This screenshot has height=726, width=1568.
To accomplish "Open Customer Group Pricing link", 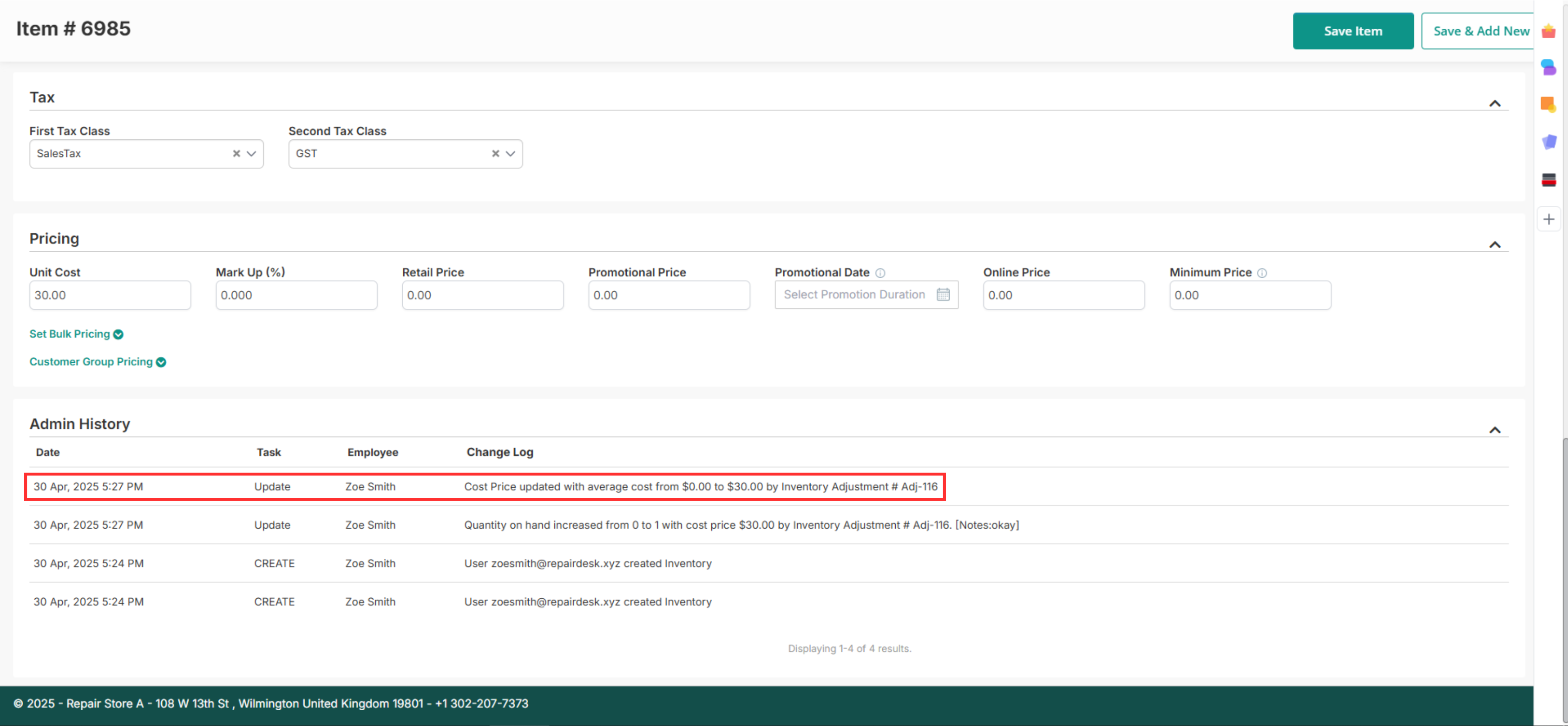I will click(91, 361).
